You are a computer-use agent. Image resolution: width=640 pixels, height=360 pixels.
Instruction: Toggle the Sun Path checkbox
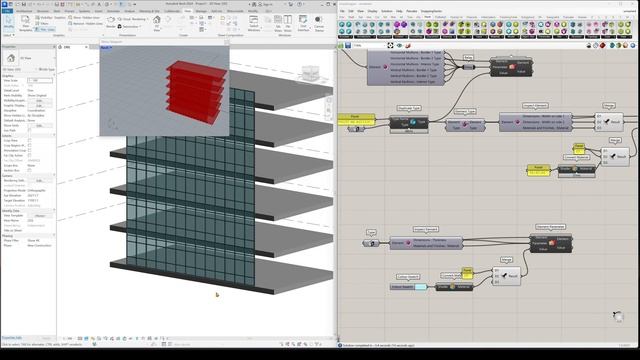pyautogui.click(x=29, y=131)
